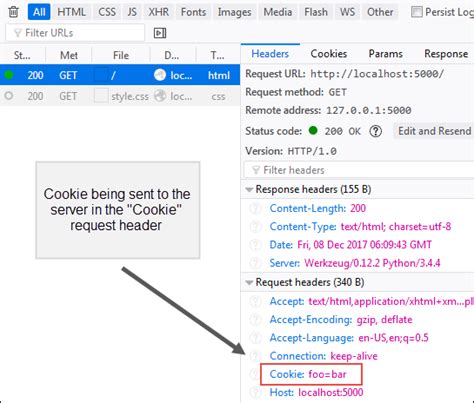Image resolution: width=474 pixels, height=403 pixels.
Task: Click the Edit and Resend button
Action: pos(435,131)
